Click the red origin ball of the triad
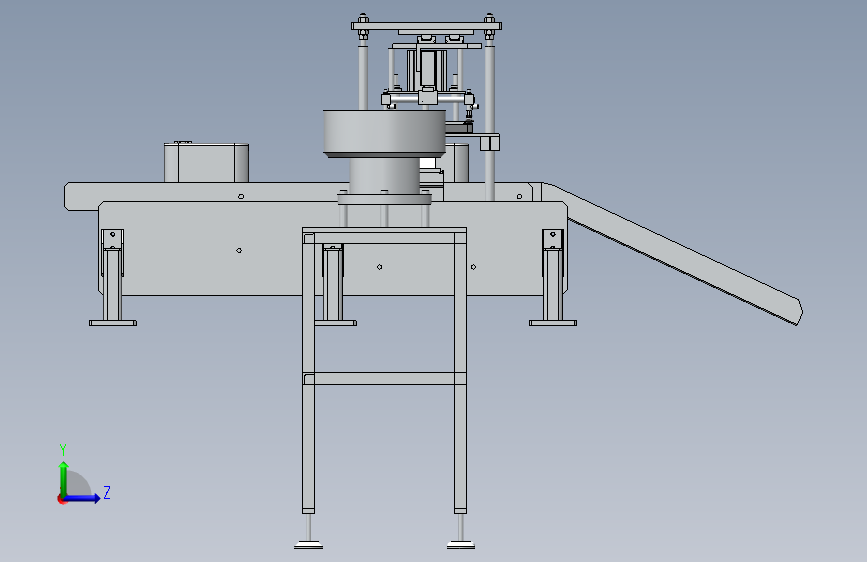This screenshot has width=867, height=562. pos(61,499)
